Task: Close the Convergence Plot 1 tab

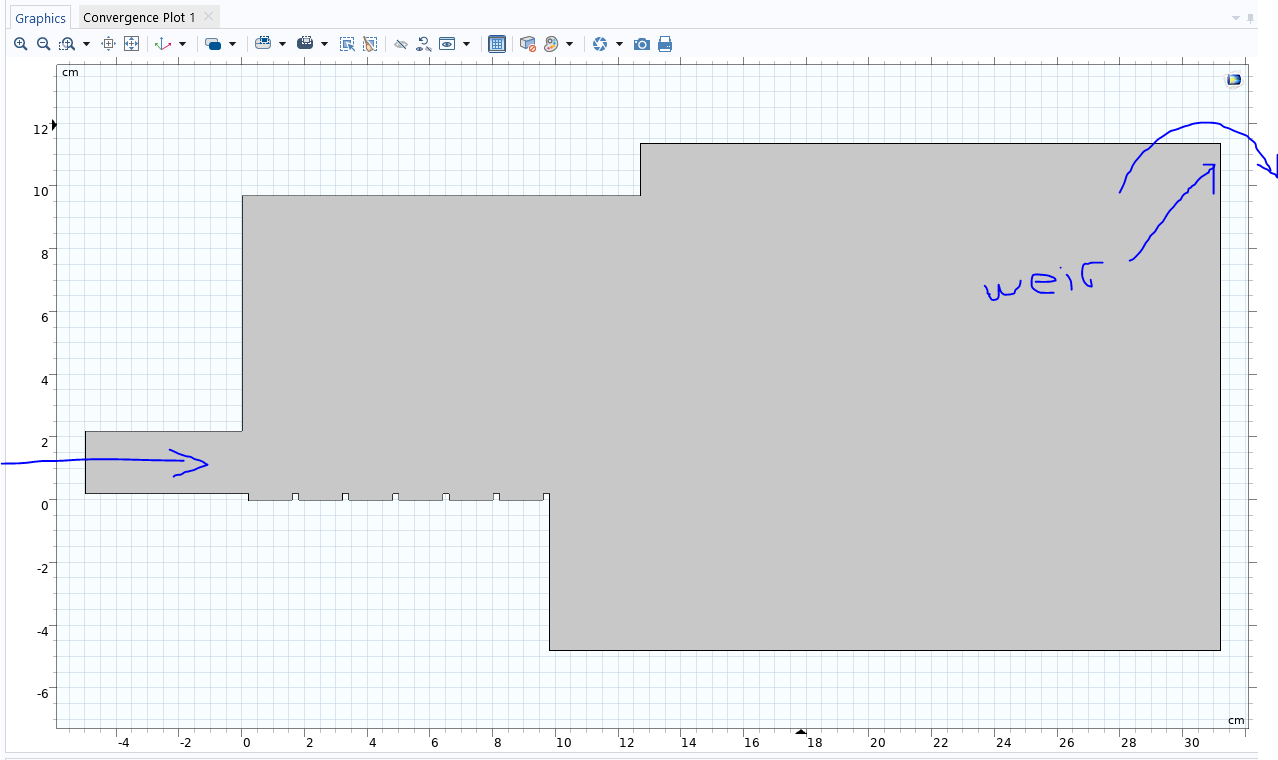Action: click(207, 17)
